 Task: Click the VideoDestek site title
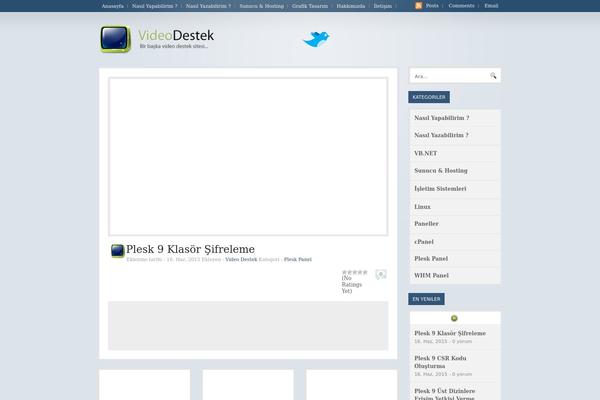pos(176,35)
